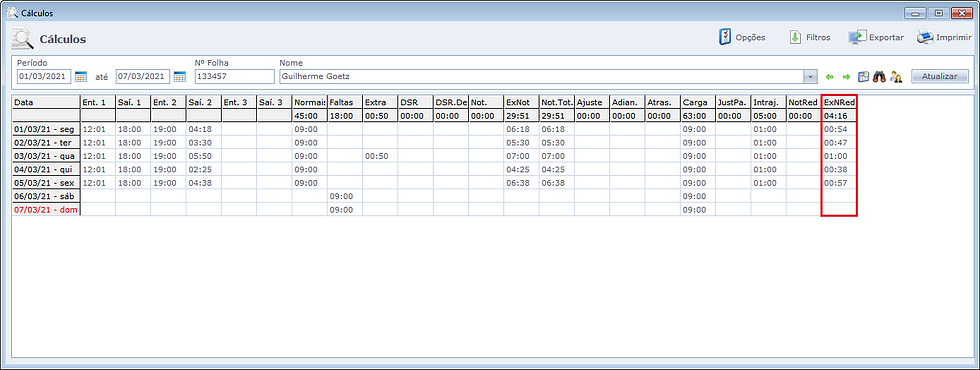Screen dimensions: 980x370
Task: Open the Filtros tool
Action: click(x=809, y=38)
